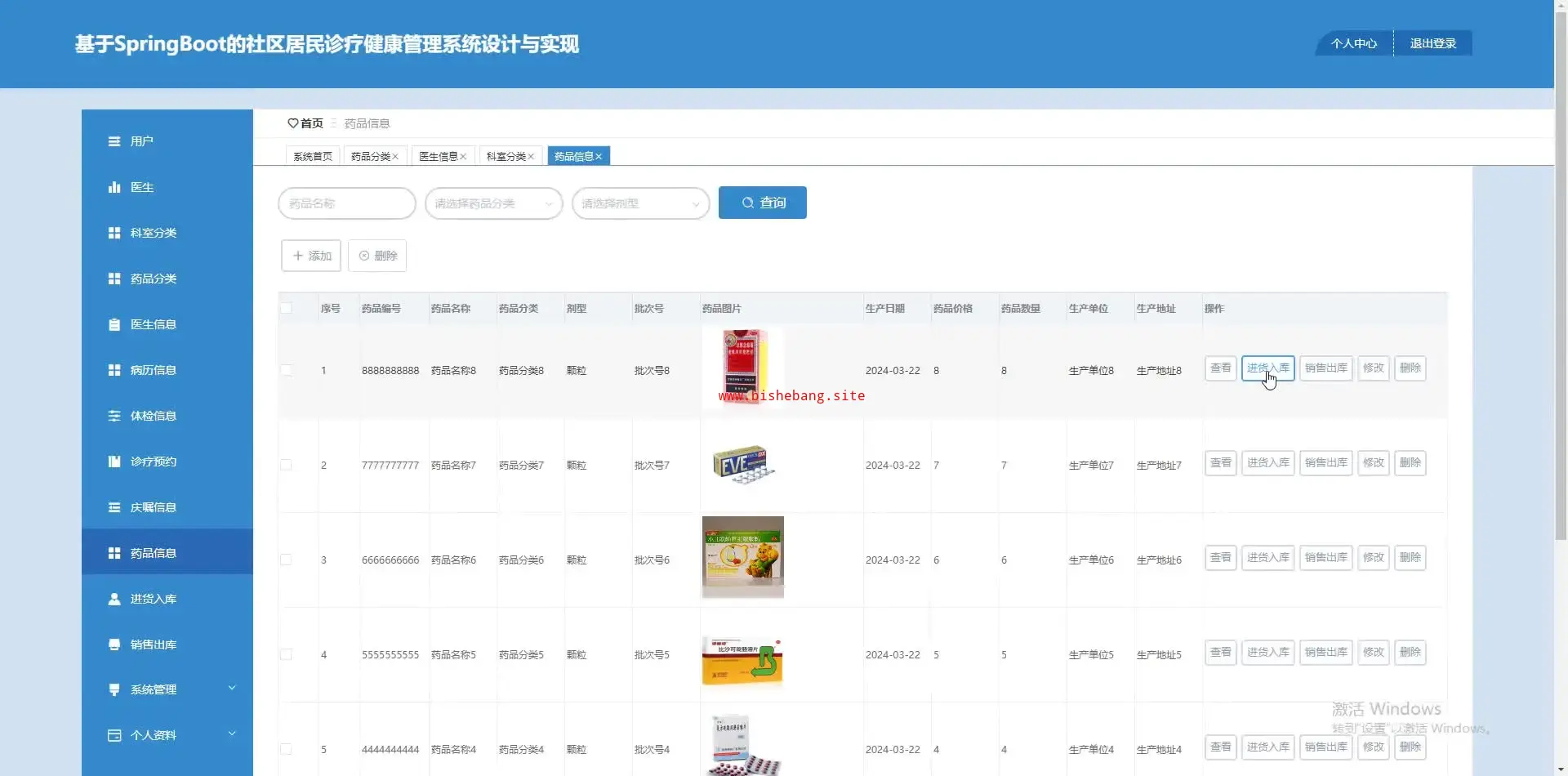Viewport: 1568px width, 776px height.
Task: Click the 用户 sidebar icon
Action: (114, 141)
